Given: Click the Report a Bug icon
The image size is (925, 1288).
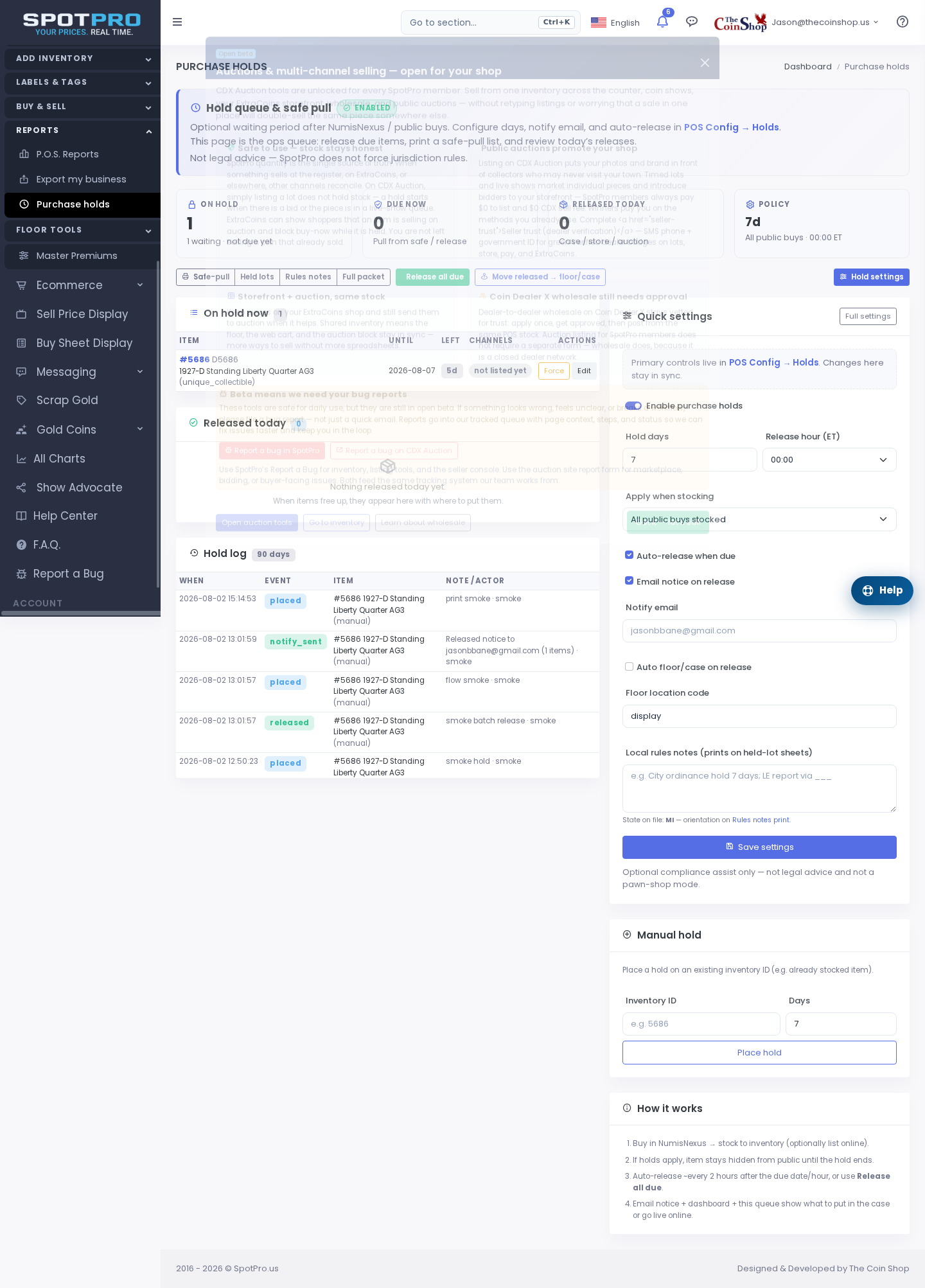Looking at the screenshot, I should pyautogui.click(x=21, y=574).
